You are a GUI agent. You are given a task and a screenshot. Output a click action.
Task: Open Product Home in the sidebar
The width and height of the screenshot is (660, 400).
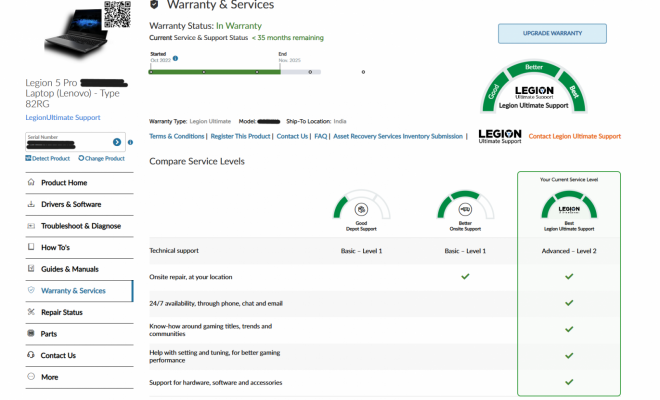(x=79, y=183)
